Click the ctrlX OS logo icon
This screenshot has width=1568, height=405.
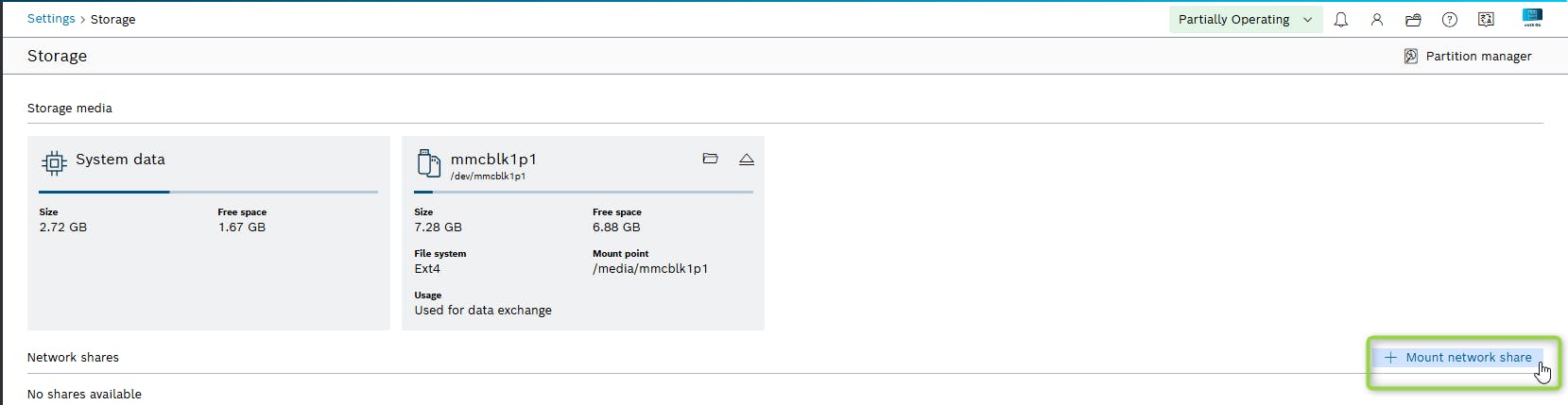1532,18
